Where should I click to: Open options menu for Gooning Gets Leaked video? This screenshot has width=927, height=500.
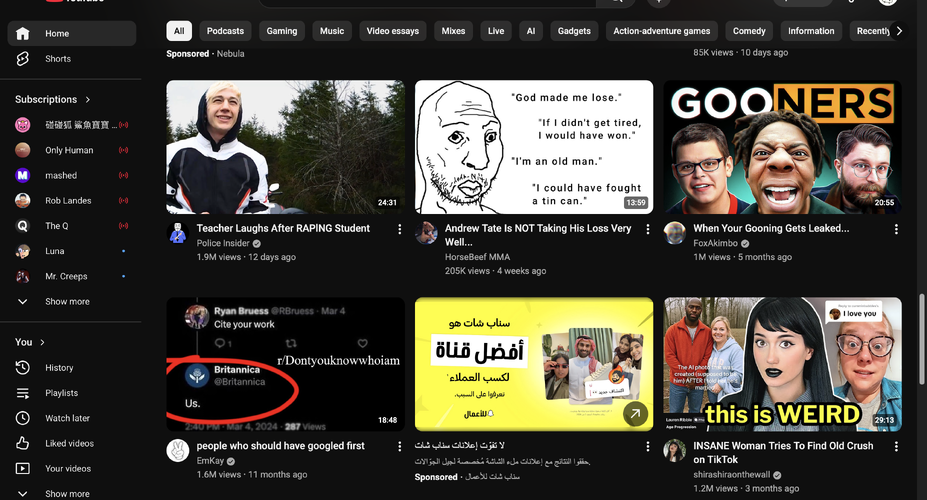point(896,229)
